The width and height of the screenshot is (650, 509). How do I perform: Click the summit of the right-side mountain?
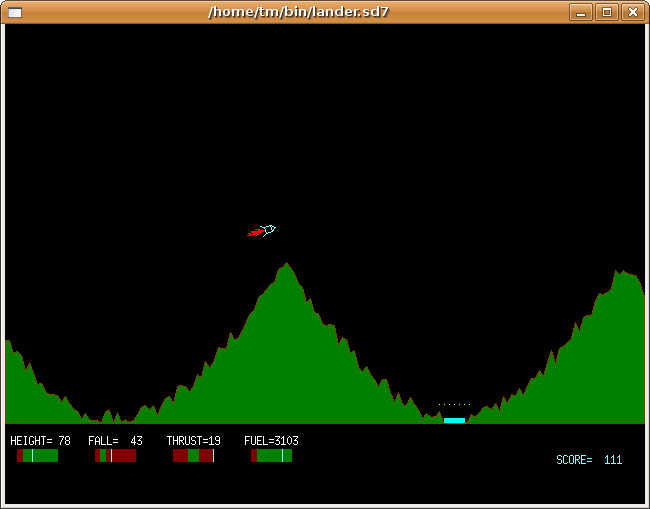click(623, 272)
